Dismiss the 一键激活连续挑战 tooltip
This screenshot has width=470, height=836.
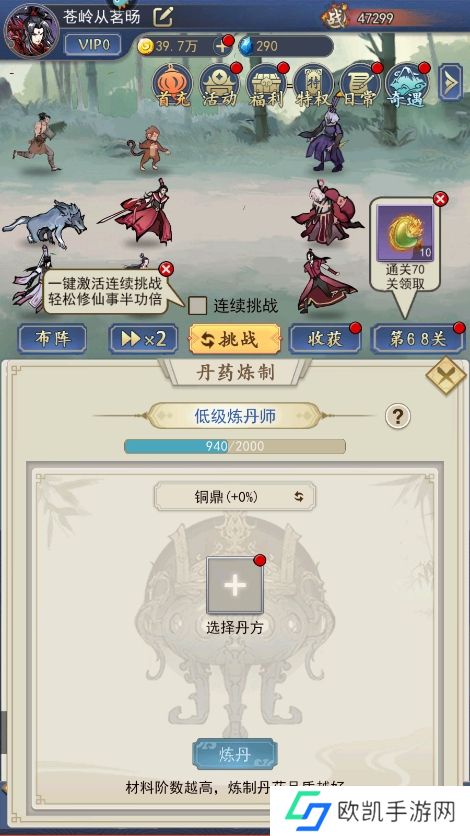pyautogui.click(x=166, y=268)
